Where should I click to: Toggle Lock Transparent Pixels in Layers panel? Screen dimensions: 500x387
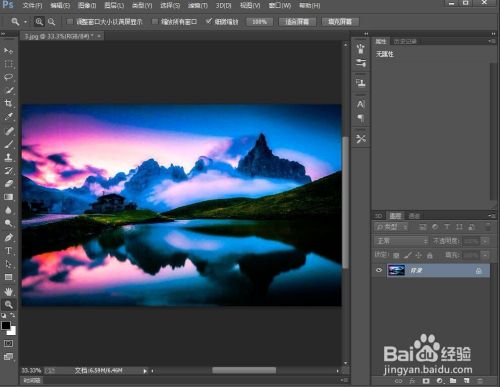[396, 255]
